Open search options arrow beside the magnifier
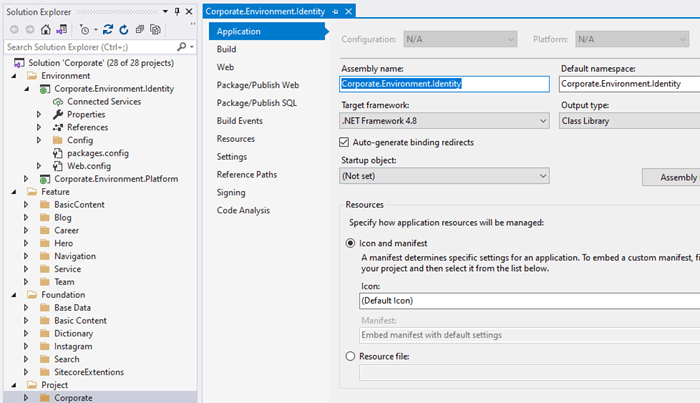The image size is (700, 403). pos(192,46)
